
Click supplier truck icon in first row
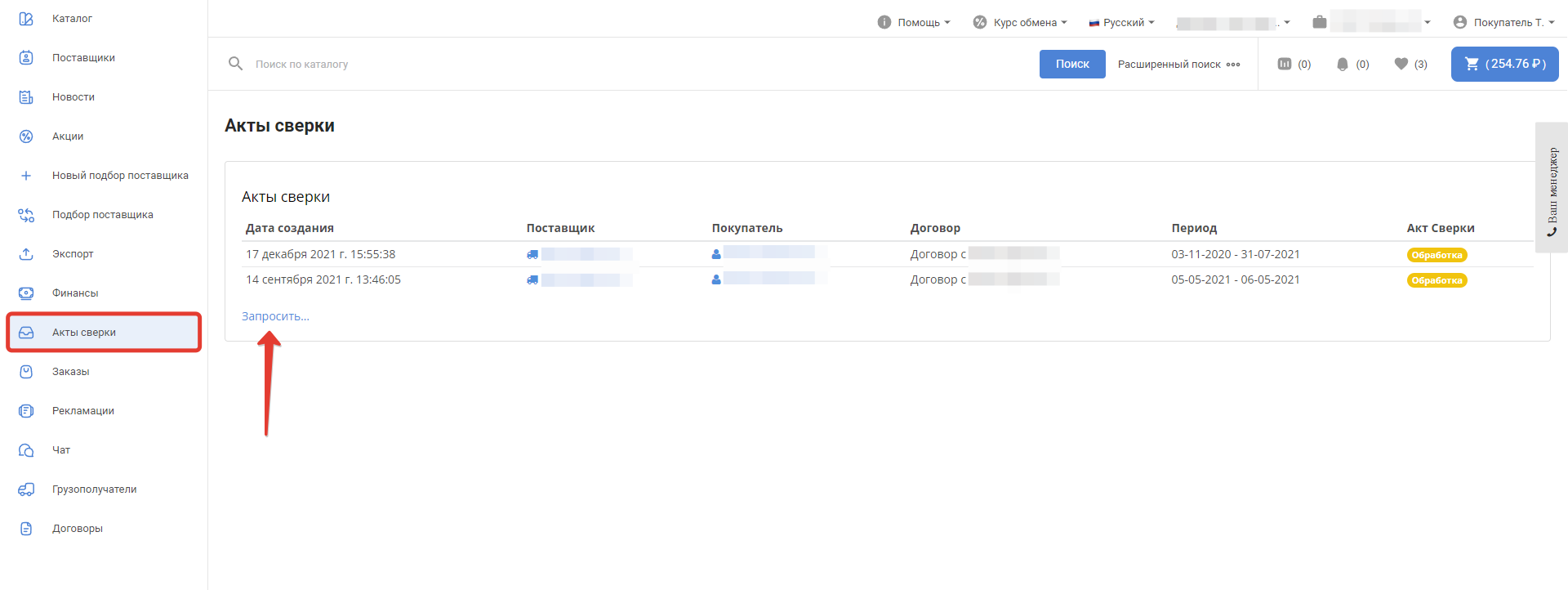click(532, 255)
